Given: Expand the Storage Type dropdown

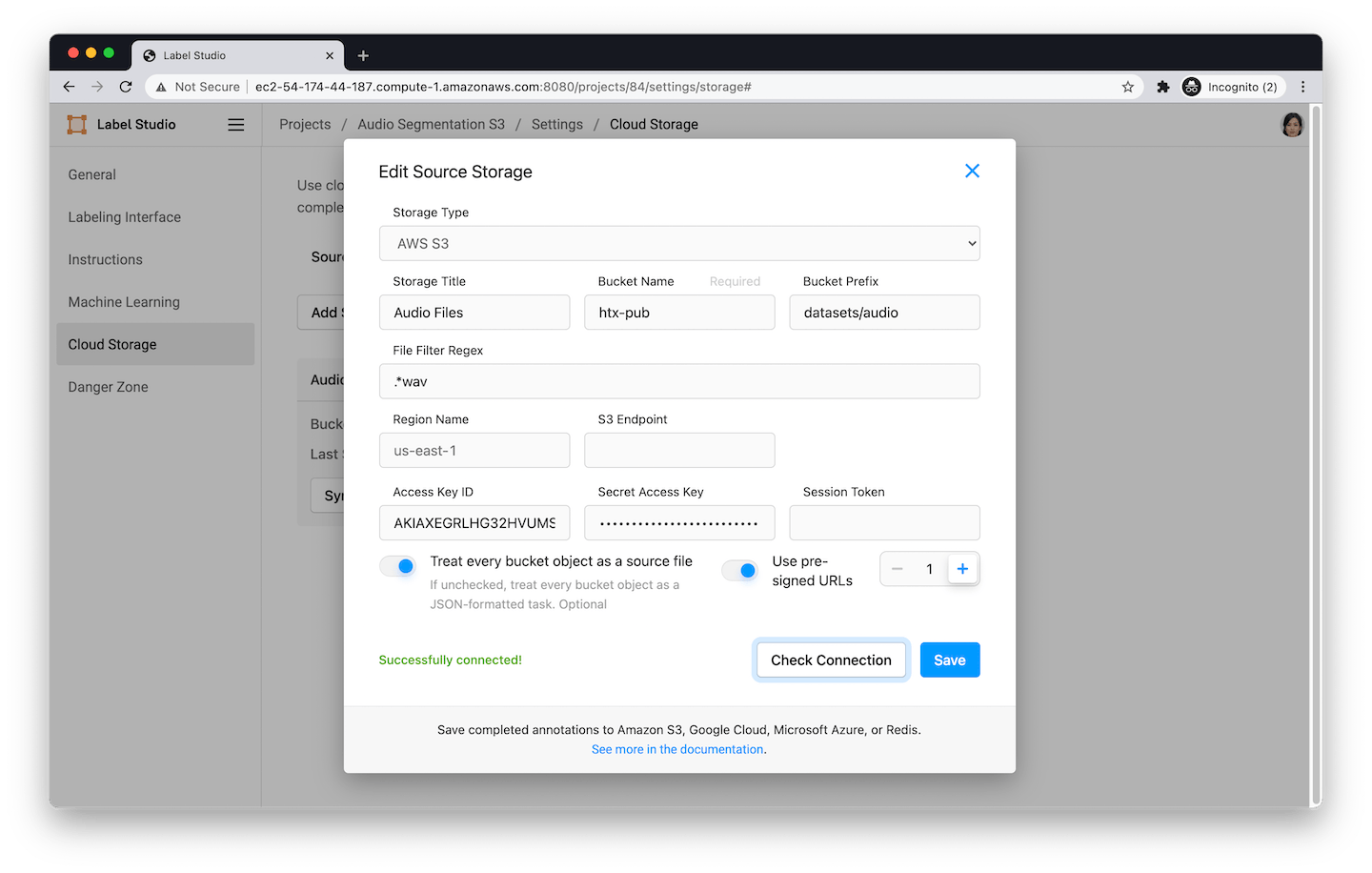Looking at the screenshot, I should coord(679,243).
